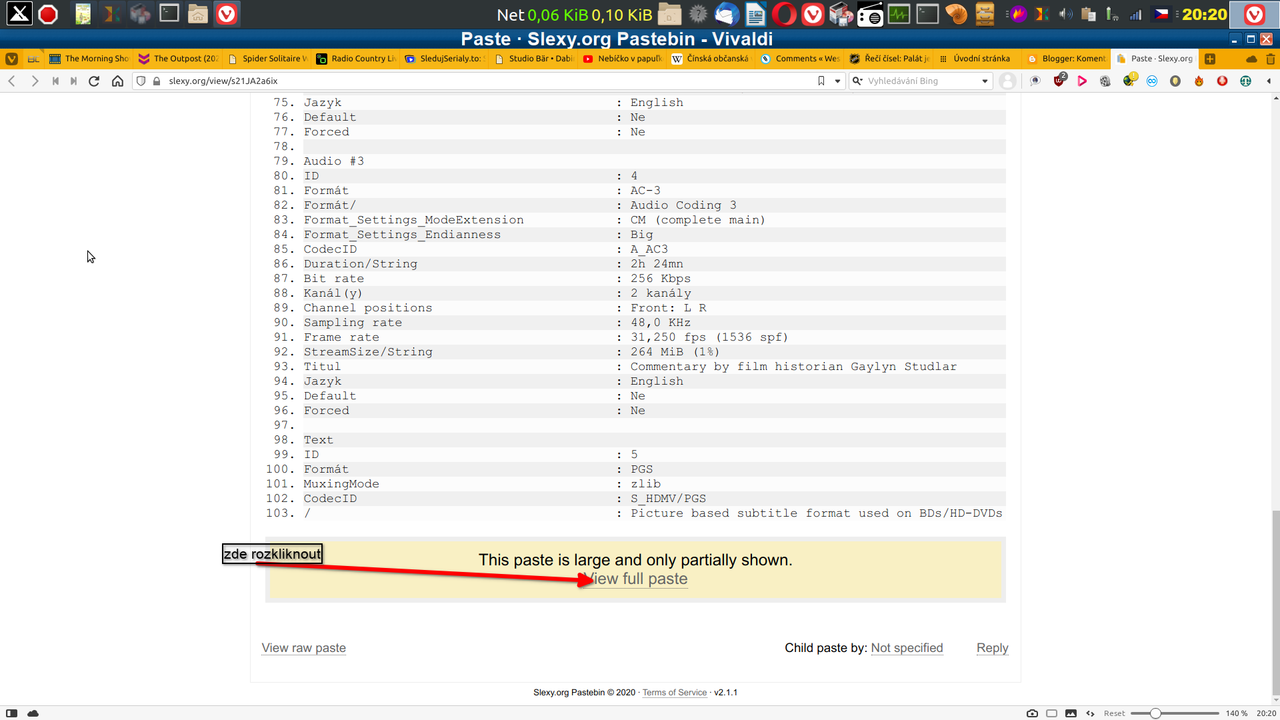The height and width of the screenshot is (720, 1280).
Task: Adjust the status bar zoom slider
Action: [1177, 713]
